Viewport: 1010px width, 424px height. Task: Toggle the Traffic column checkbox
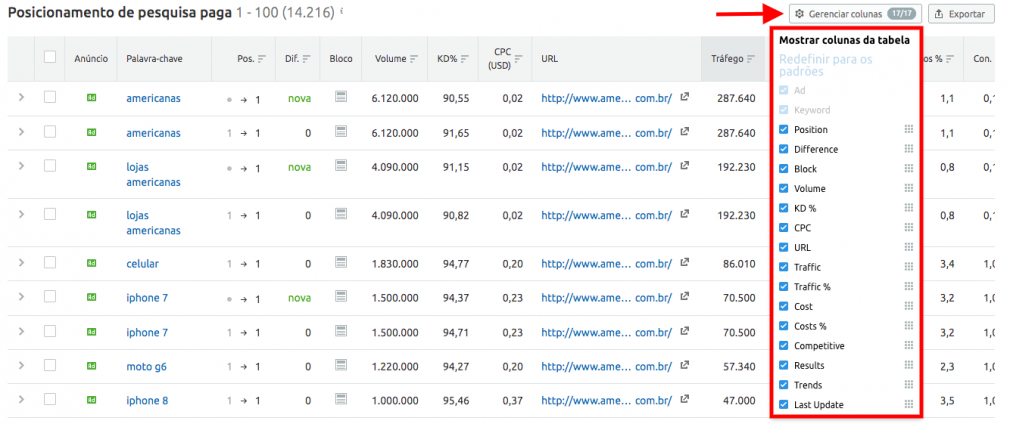783,267
